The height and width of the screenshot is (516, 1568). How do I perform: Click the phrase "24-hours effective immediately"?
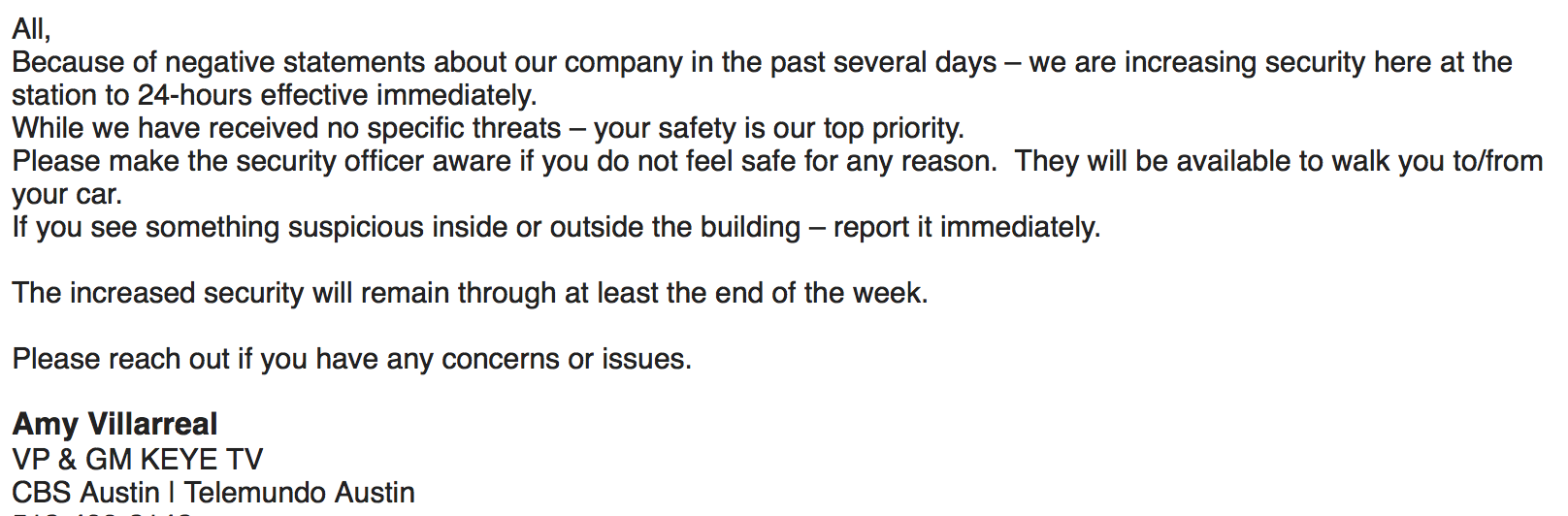336,95
